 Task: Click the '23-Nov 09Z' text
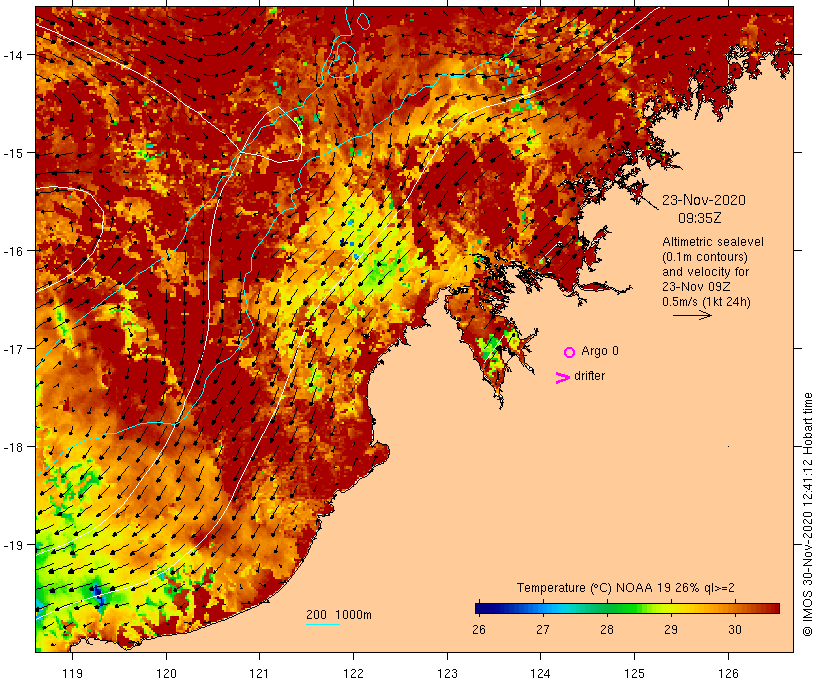tap(696, 287)
